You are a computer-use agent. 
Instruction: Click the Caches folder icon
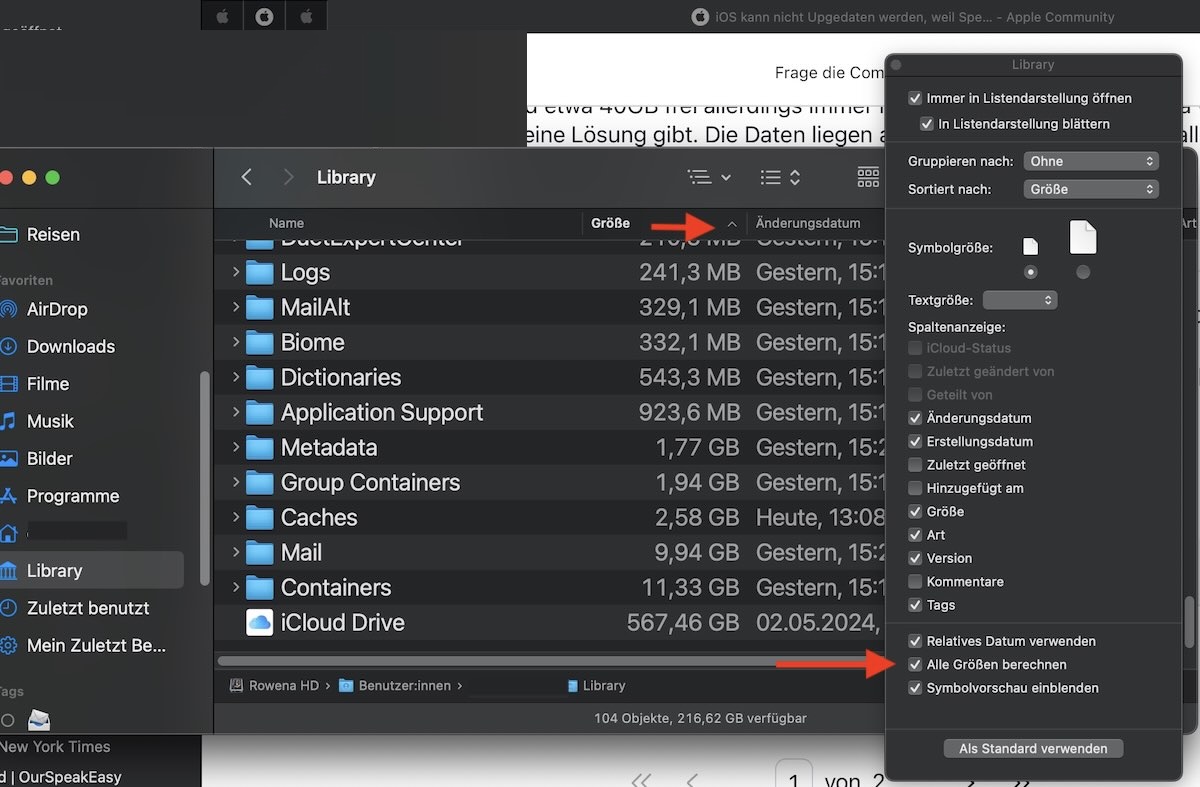[x=259, y=518]
